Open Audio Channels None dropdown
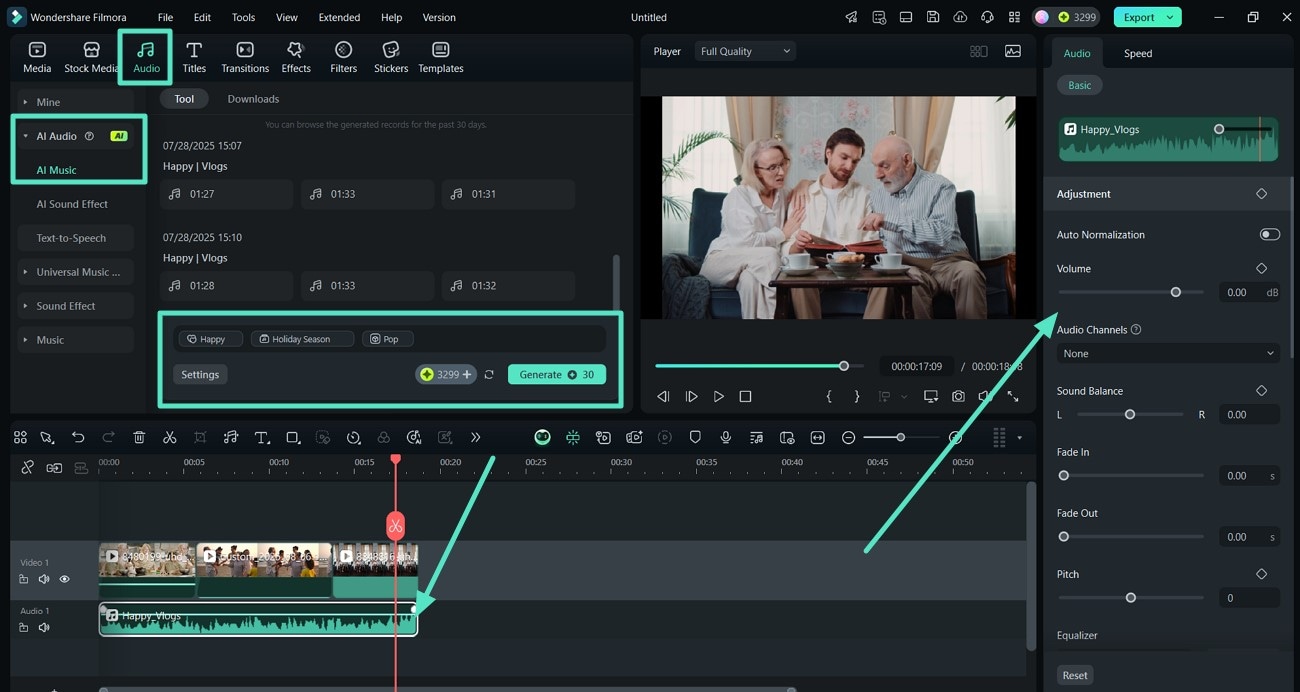Viewport: 1300px width, 692px height. 1168,353
